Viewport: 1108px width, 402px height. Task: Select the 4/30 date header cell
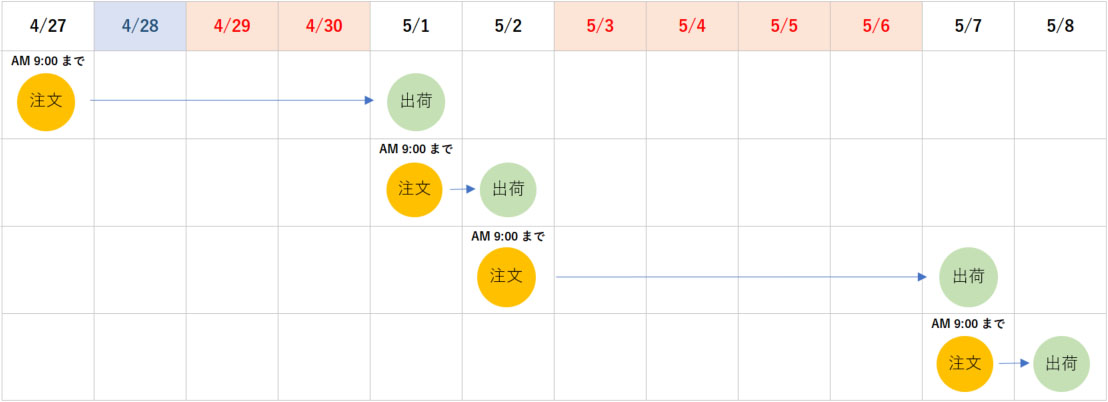tap(324, 26)
